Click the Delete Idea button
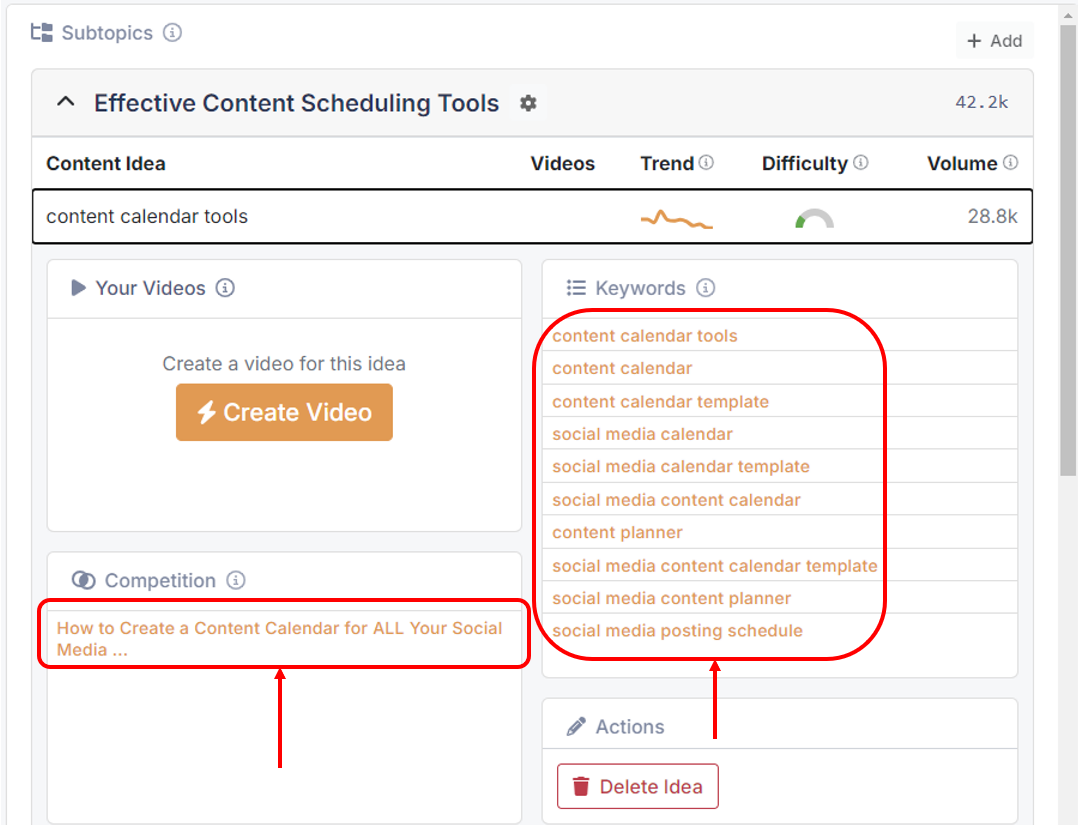Screen dimensions: 1078x825 click(637, 786)
